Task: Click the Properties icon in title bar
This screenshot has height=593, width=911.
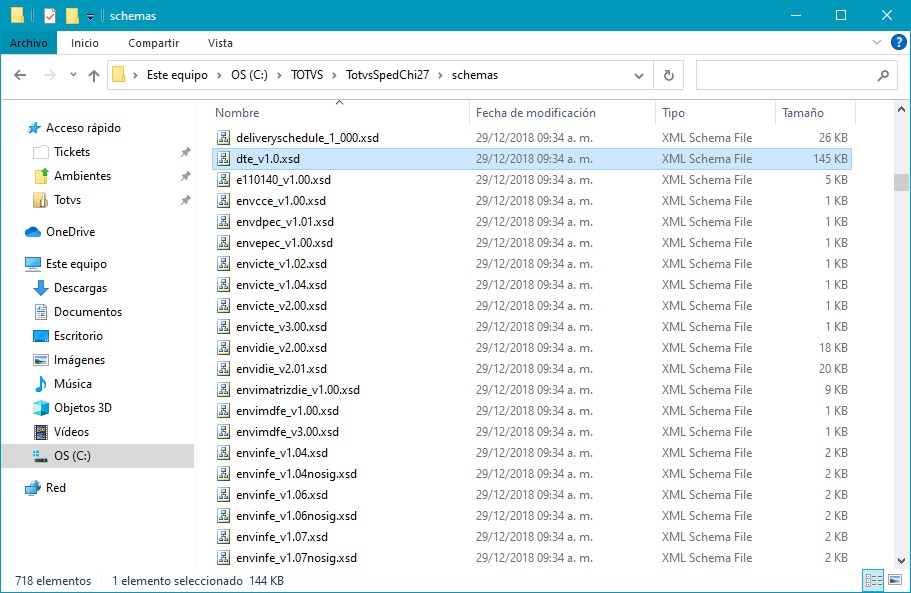Action: pos(50,16)
